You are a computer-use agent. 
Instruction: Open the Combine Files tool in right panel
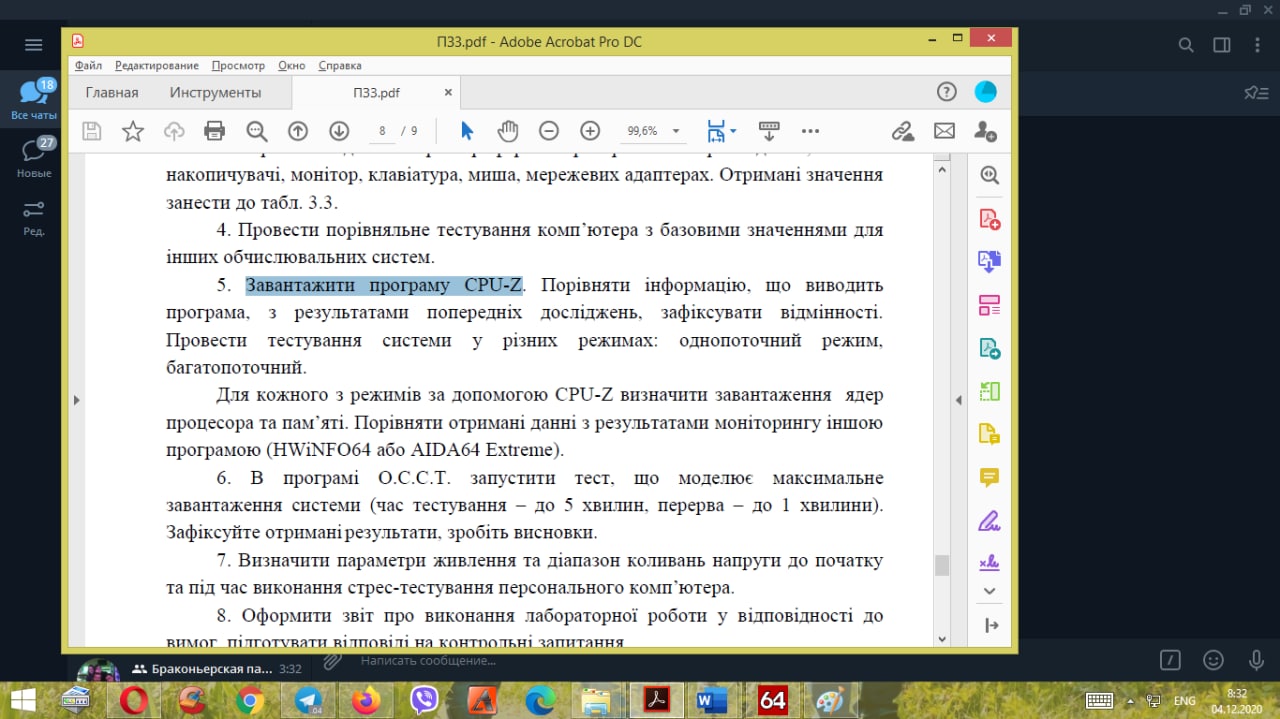[x=990, y=262]
